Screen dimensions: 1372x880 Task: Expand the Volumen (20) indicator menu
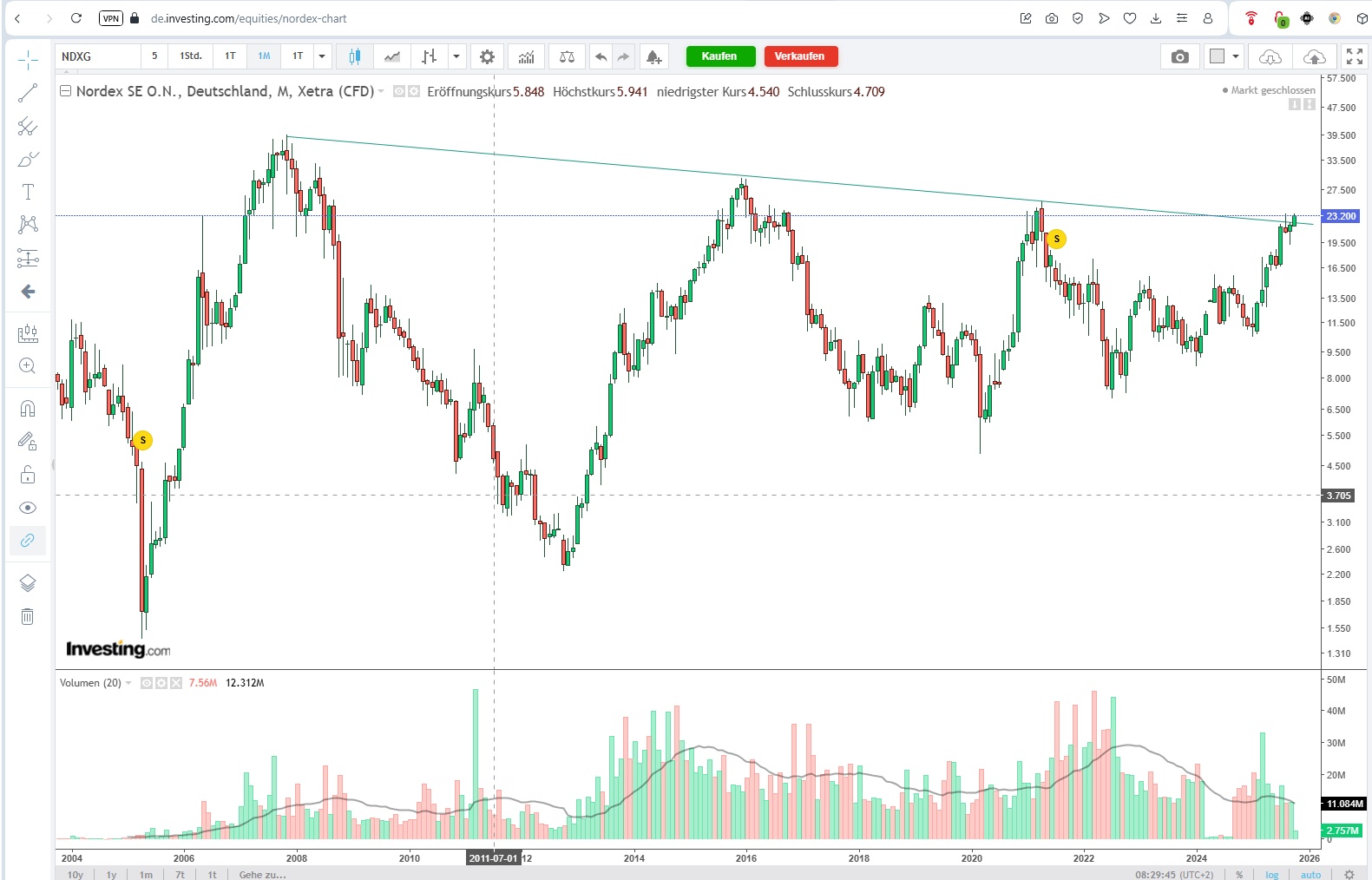128,683
